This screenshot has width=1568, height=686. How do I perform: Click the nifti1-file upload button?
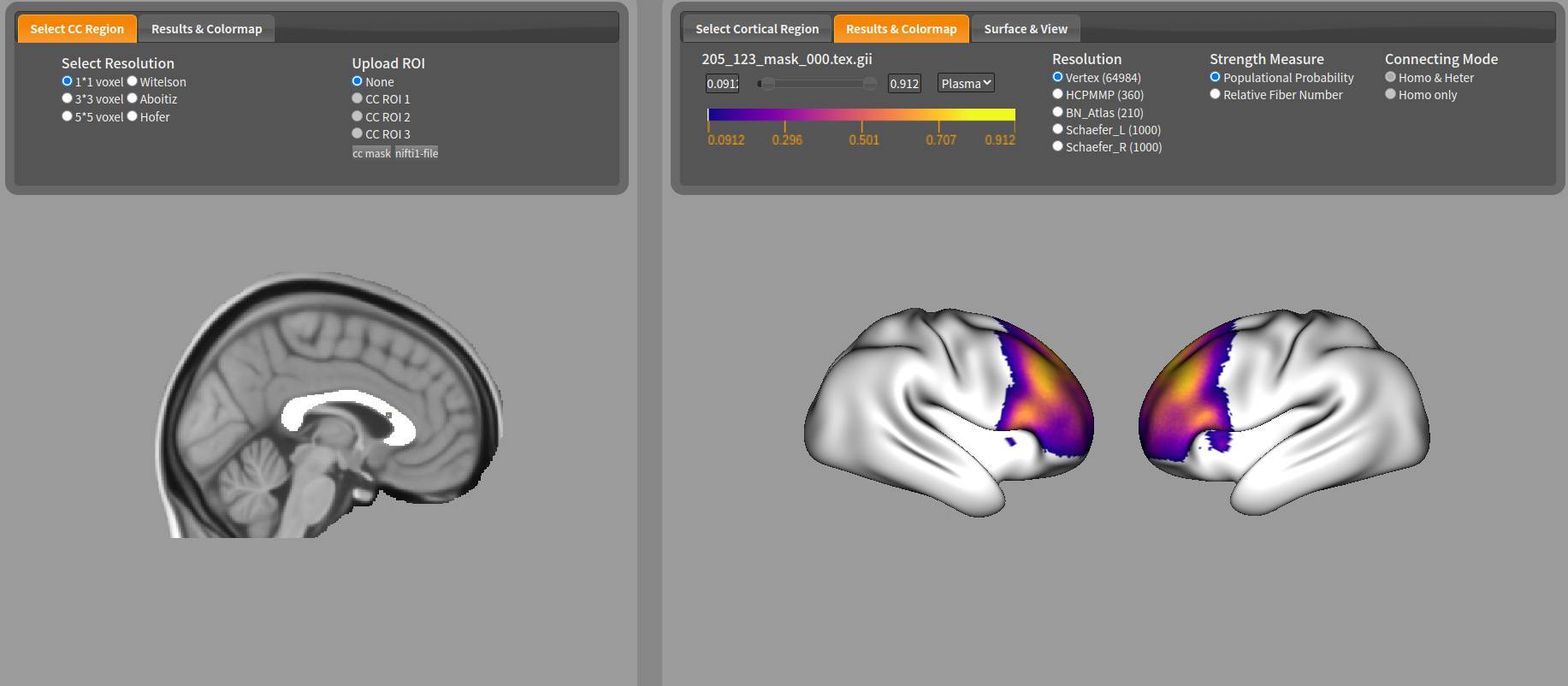417,153
